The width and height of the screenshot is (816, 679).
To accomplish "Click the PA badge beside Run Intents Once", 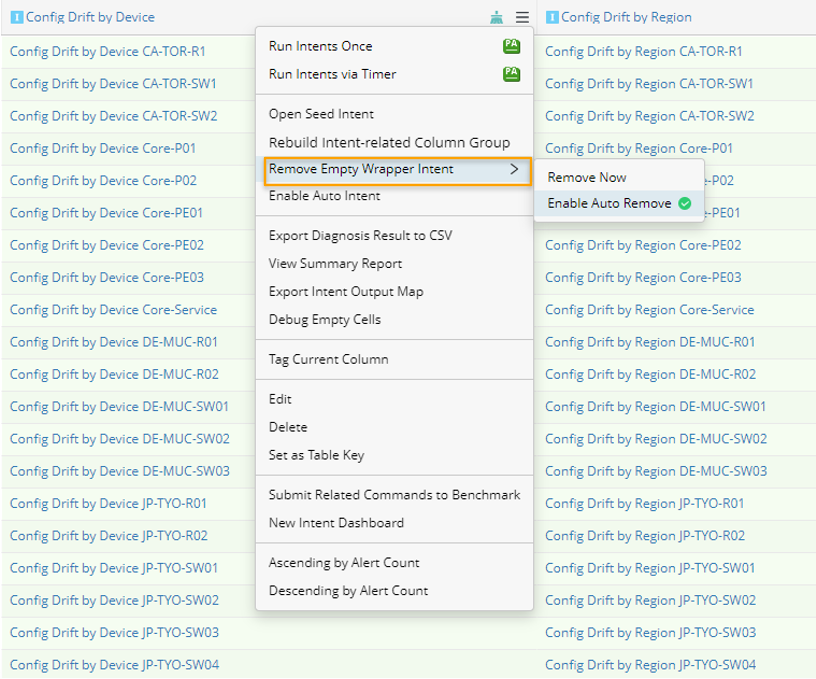I will tap(511, 46).
